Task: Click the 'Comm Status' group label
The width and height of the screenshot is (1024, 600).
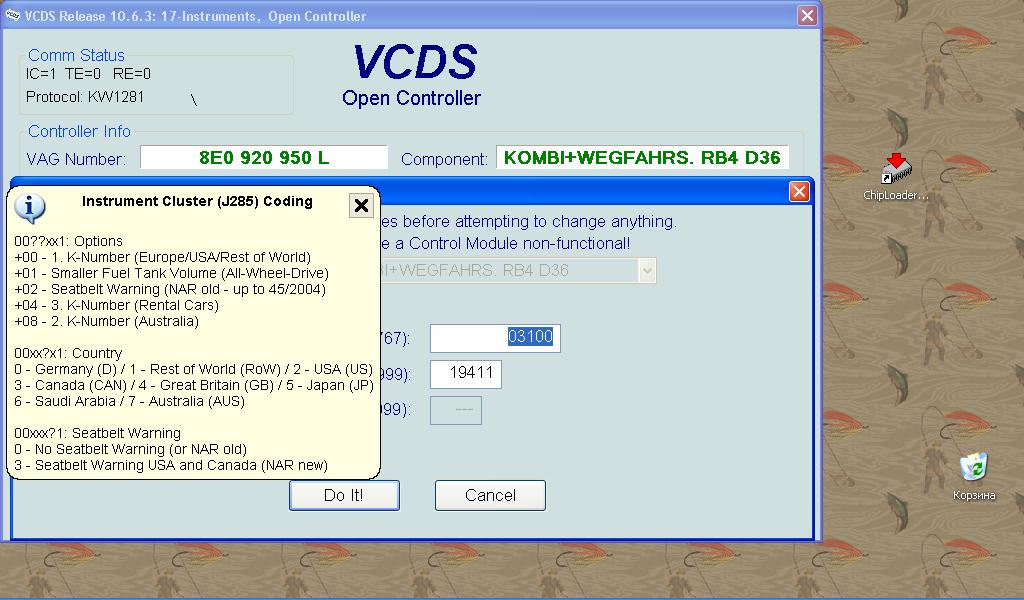Action: pyautogui.click(x=76, y=55)
